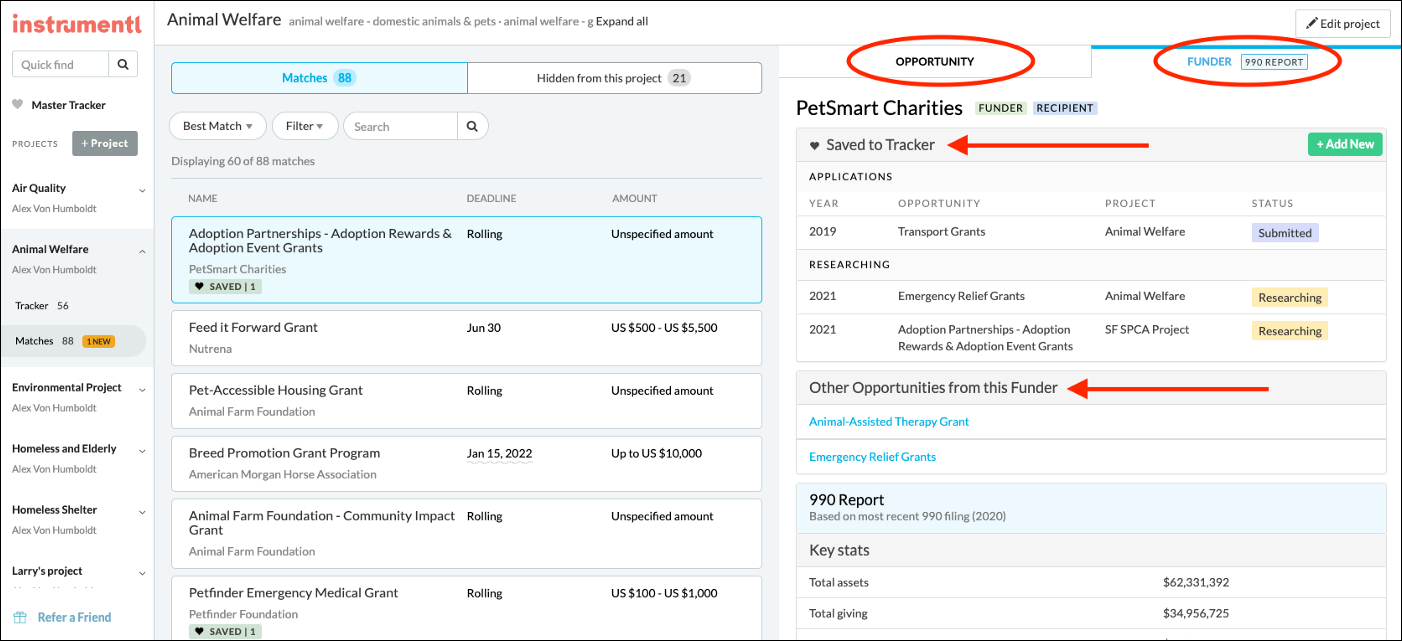Open the Best Match sort dropdown
This screenshot has width=1402, height=641.
pos(219,126)
